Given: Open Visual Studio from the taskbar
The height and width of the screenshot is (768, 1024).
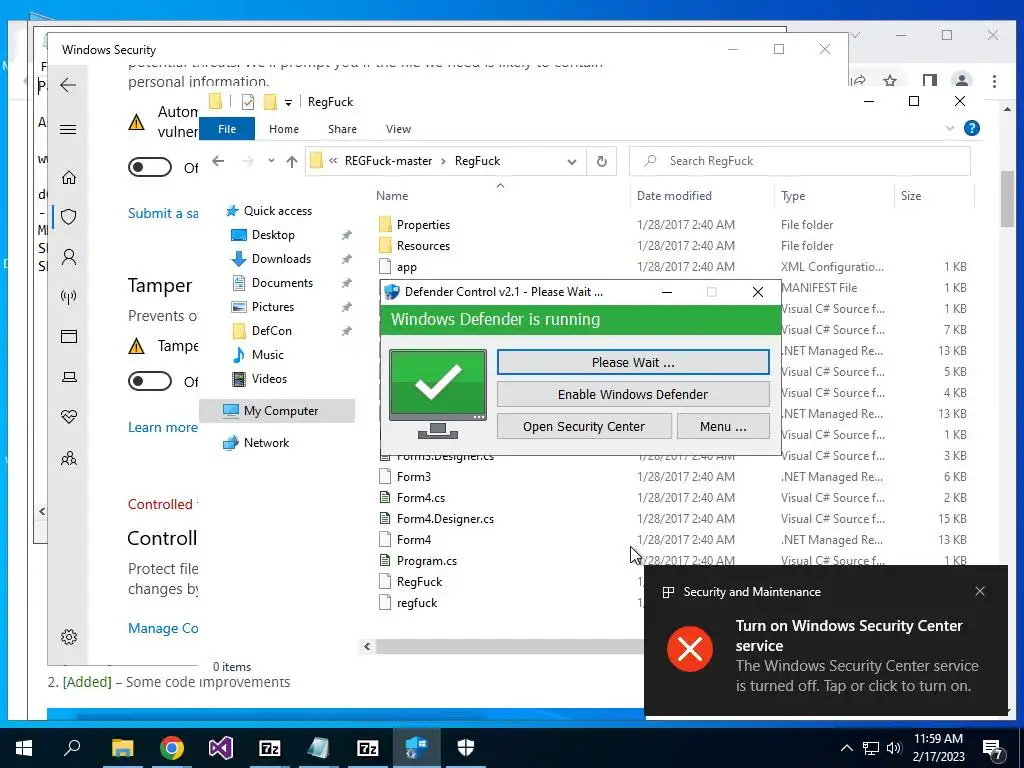Looking at the screenshot, I should point(221,748).
